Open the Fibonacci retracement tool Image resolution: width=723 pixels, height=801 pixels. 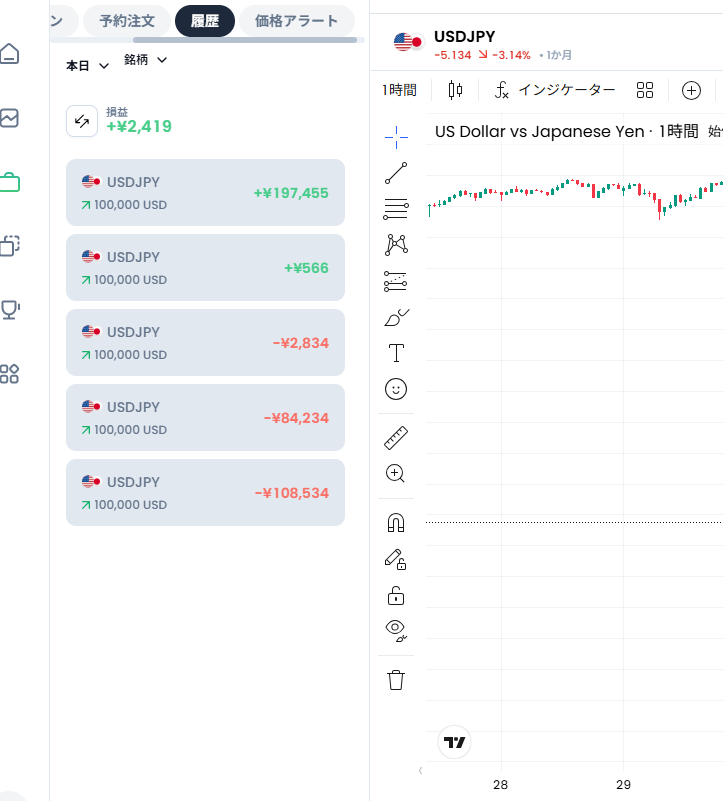click(396, 209)
